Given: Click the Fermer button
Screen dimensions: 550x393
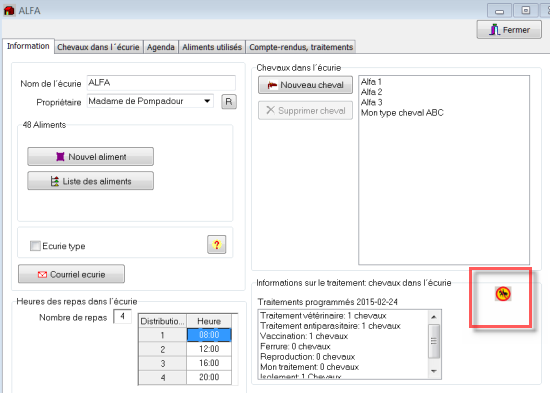Looking at the screenshot, I should pos(509,30).
